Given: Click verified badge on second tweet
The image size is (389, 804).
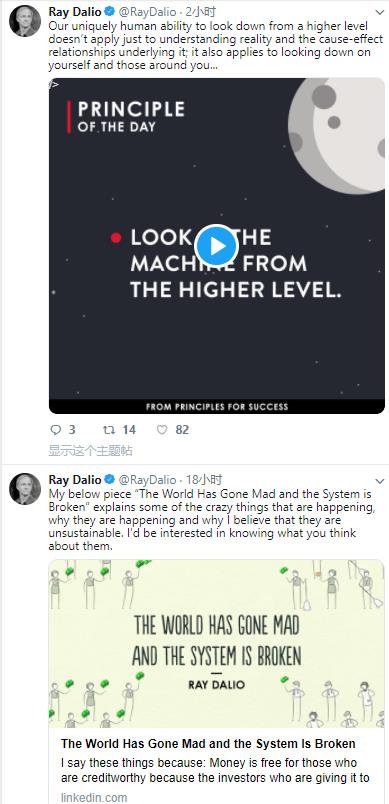Looking at the screenshot, I should (109, 479).
